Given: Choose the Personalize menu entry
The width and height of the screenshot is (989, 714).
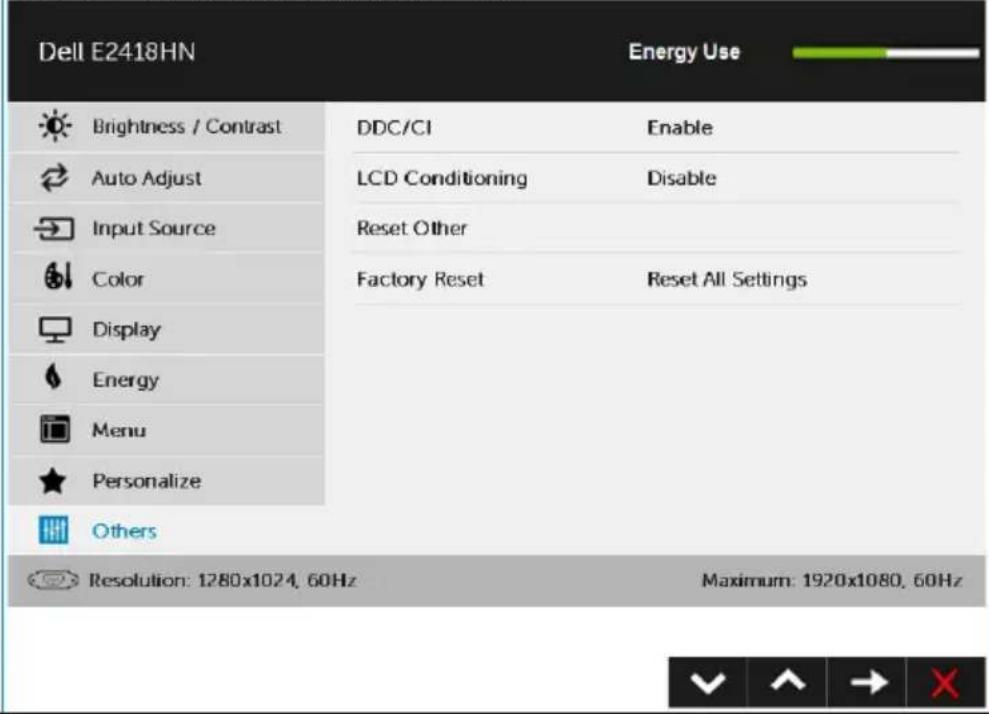Looking at the screenshot, I should coord(167,481).
